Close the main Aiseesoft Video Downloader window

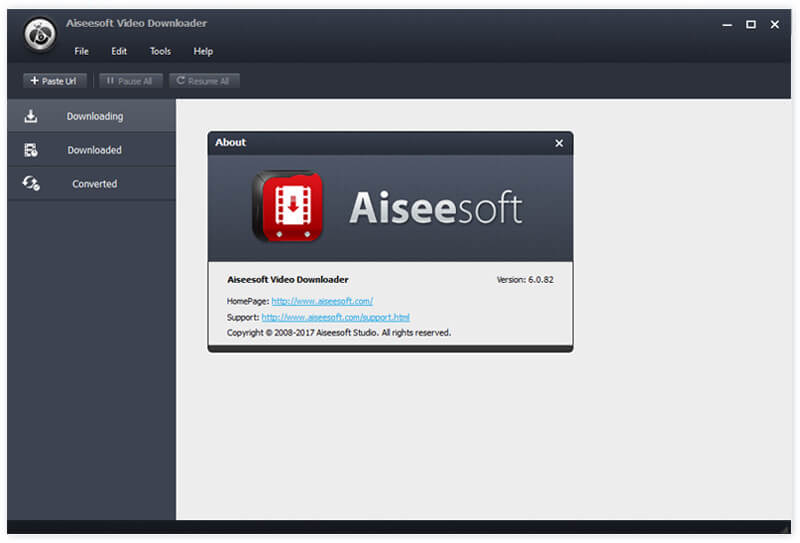coord(774,24)
